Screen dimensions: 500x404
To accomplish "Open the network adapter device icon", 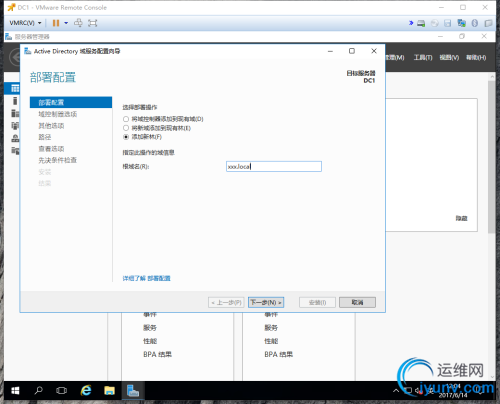I will [x=461, y=23].
